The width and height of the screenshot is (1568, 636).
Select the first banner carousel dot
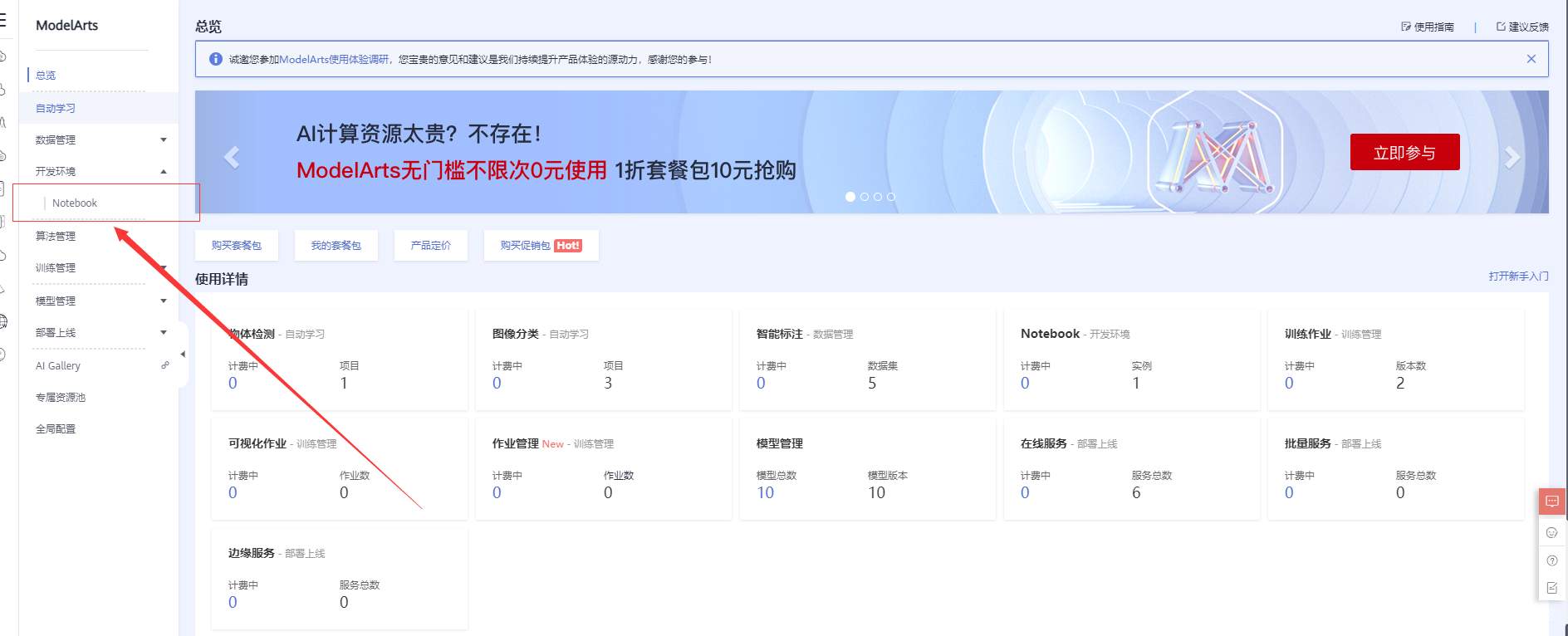[x=850, y=197]
